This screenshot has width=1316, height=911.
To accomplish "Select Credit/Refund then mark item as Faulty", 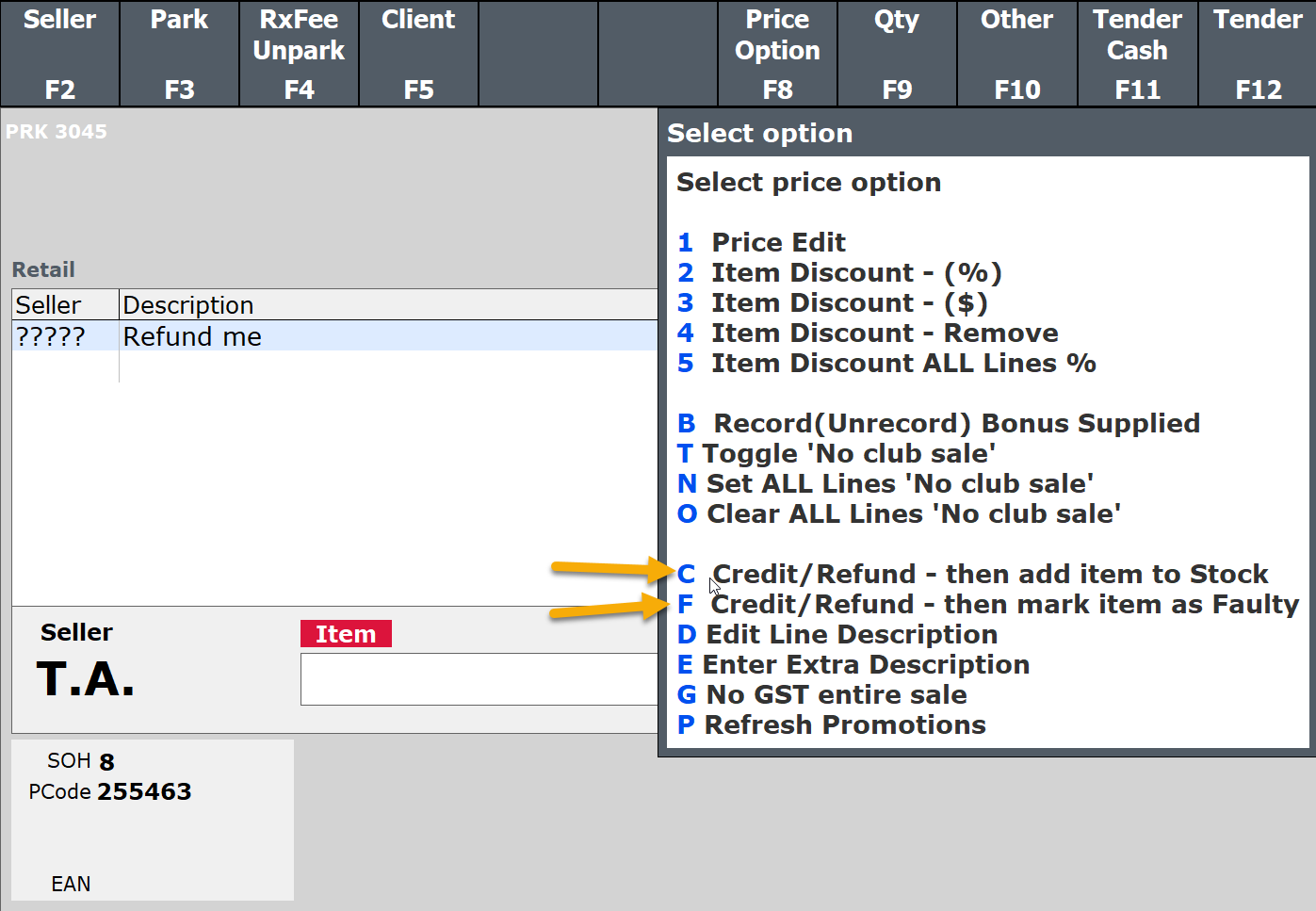I will (1004, 605).
